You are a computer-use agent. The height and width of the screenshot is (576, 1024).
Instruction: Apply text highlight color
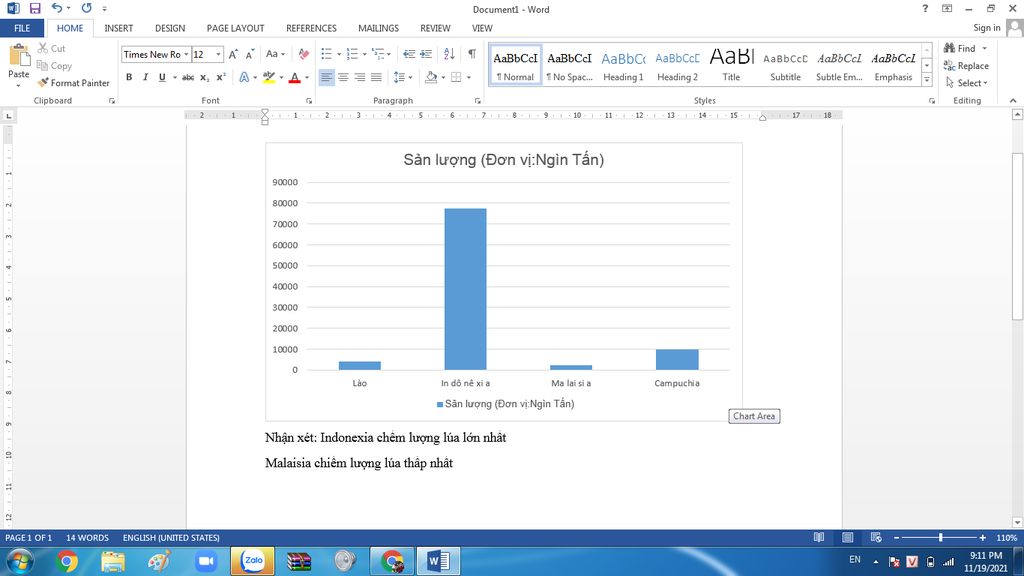click(268, 77)
